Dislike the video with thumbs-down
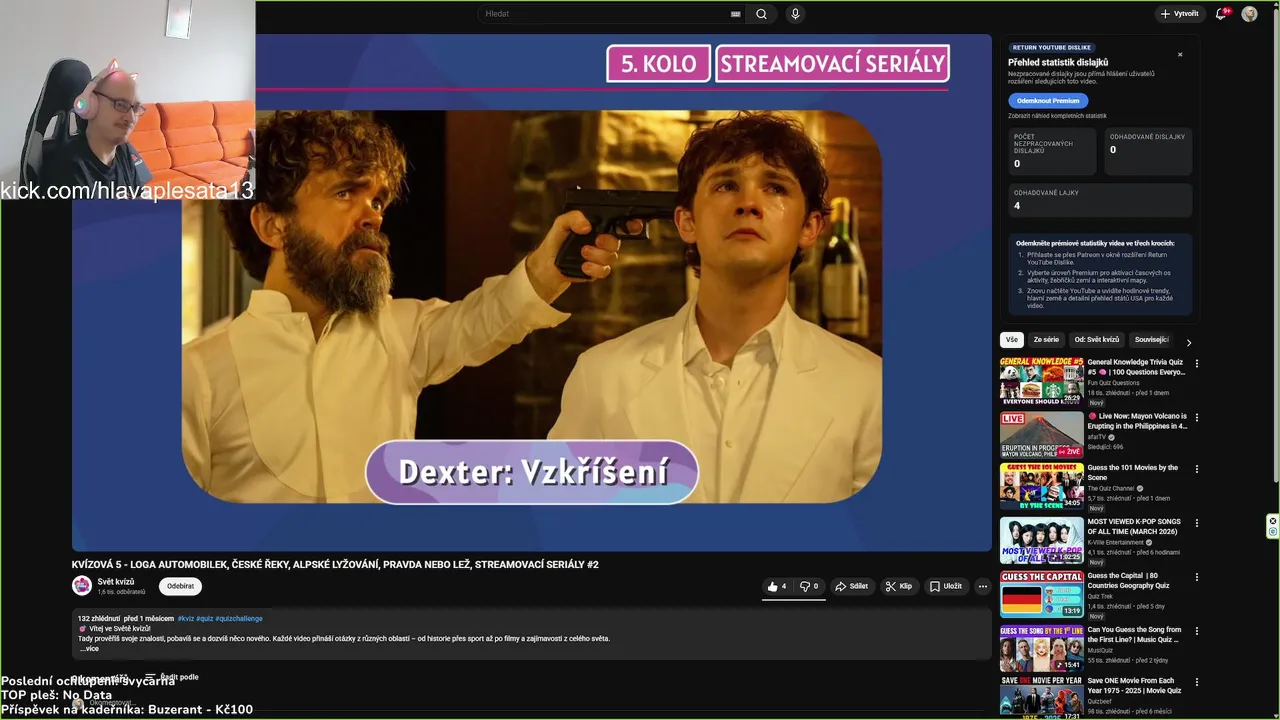1280x720 pixels. click(x=809, y=587)
